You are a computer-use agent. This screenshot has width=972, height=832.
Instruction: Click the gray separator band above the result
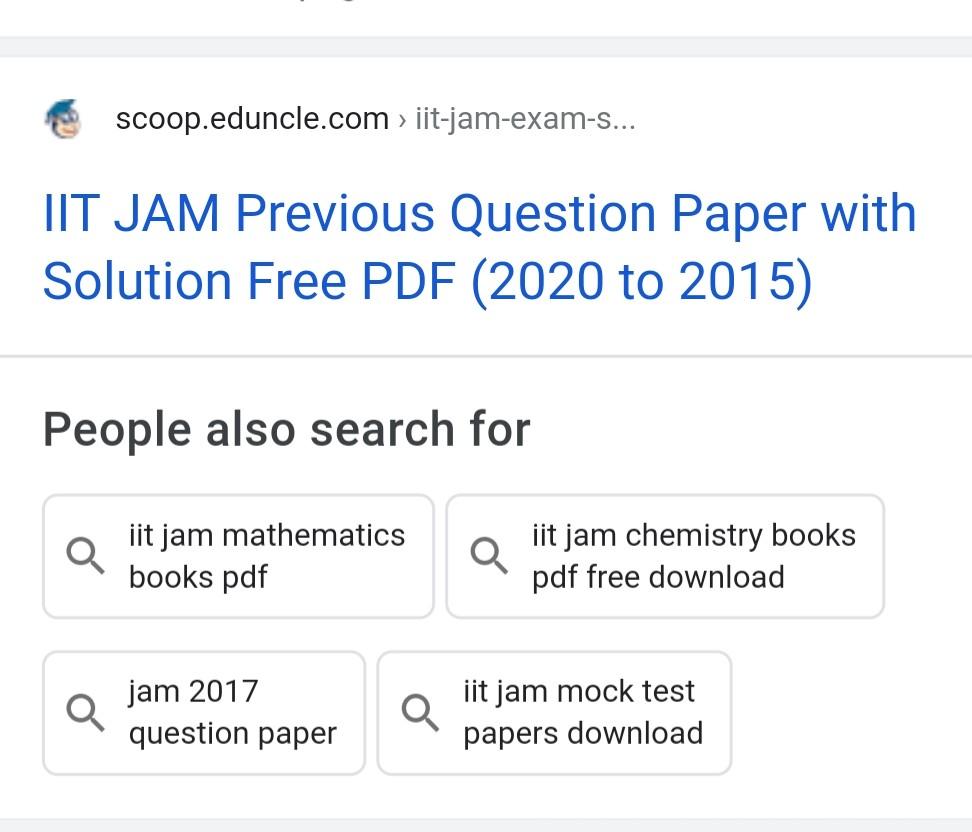coord(486,47)
